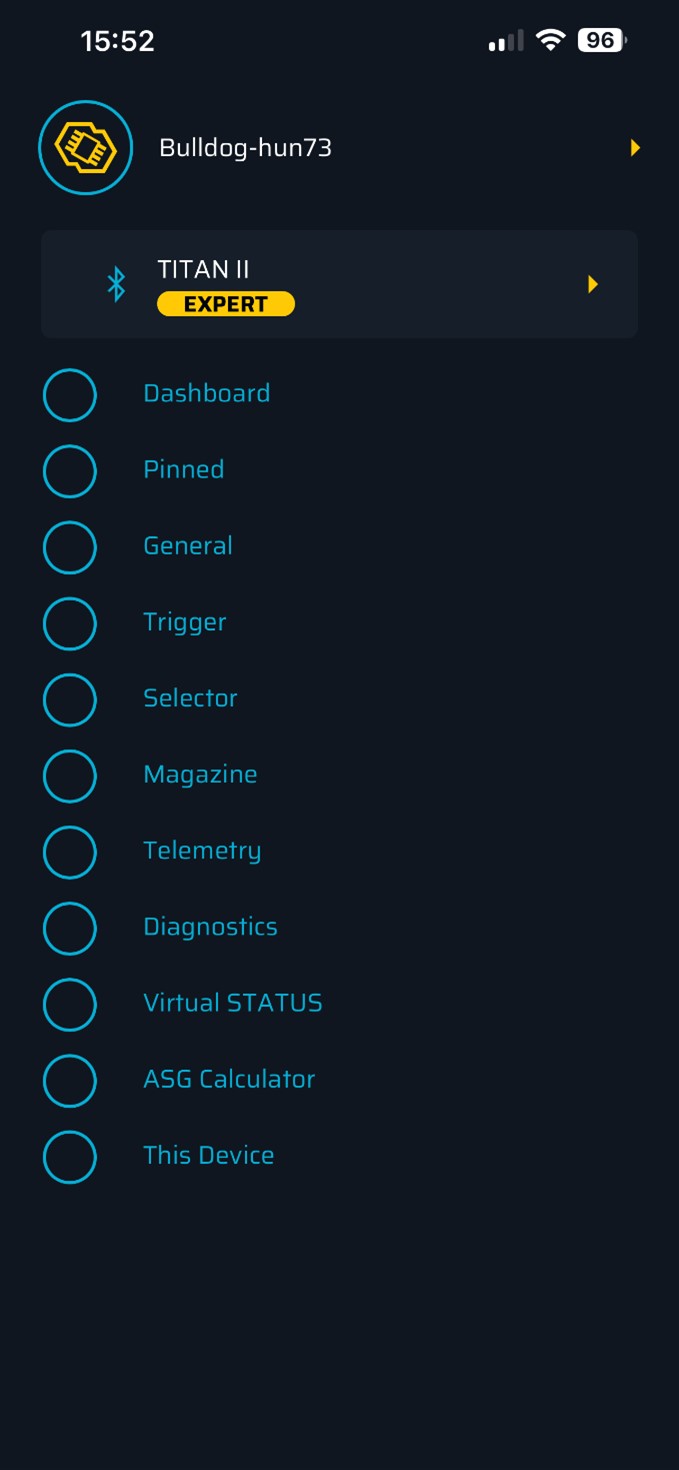This screenshot has width=679, height=1470.
Task: Click the circle icon beside Telemetry
Action: click(x=70, y=852)
